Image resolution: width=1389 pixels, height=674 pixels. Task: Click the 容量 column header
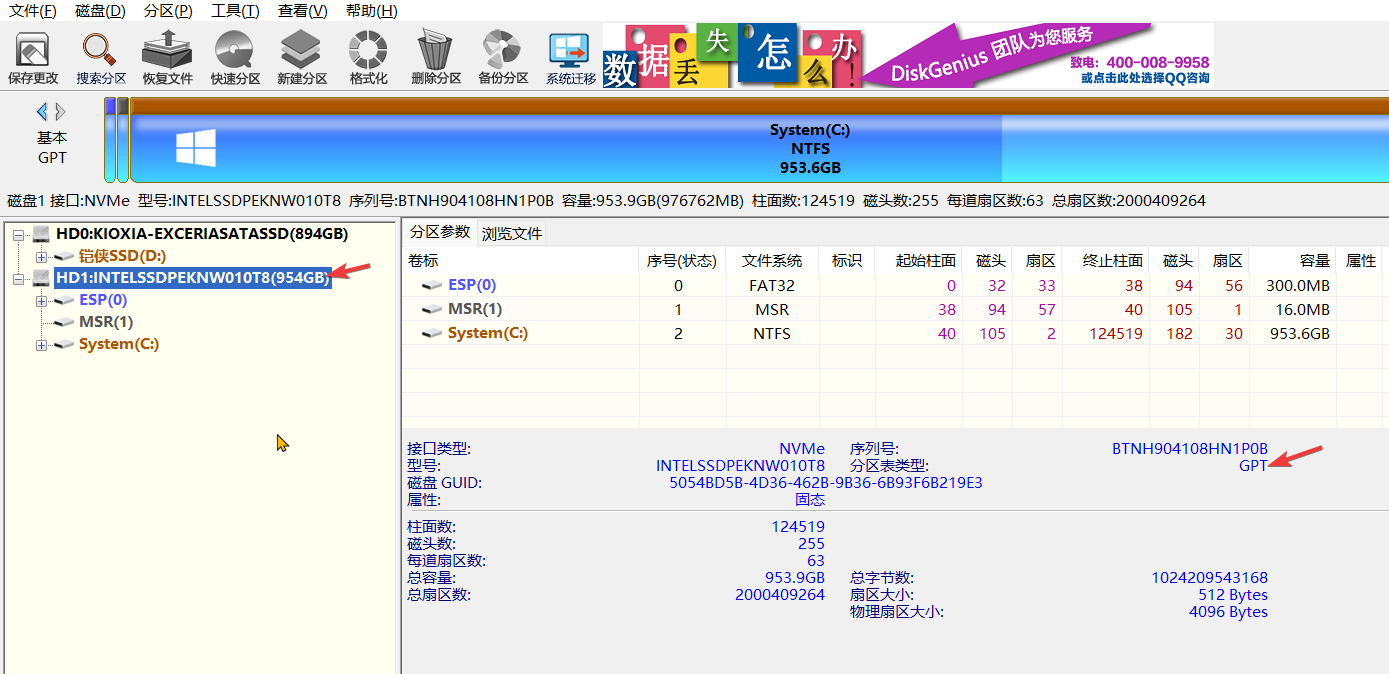[x=1292, y=261]
